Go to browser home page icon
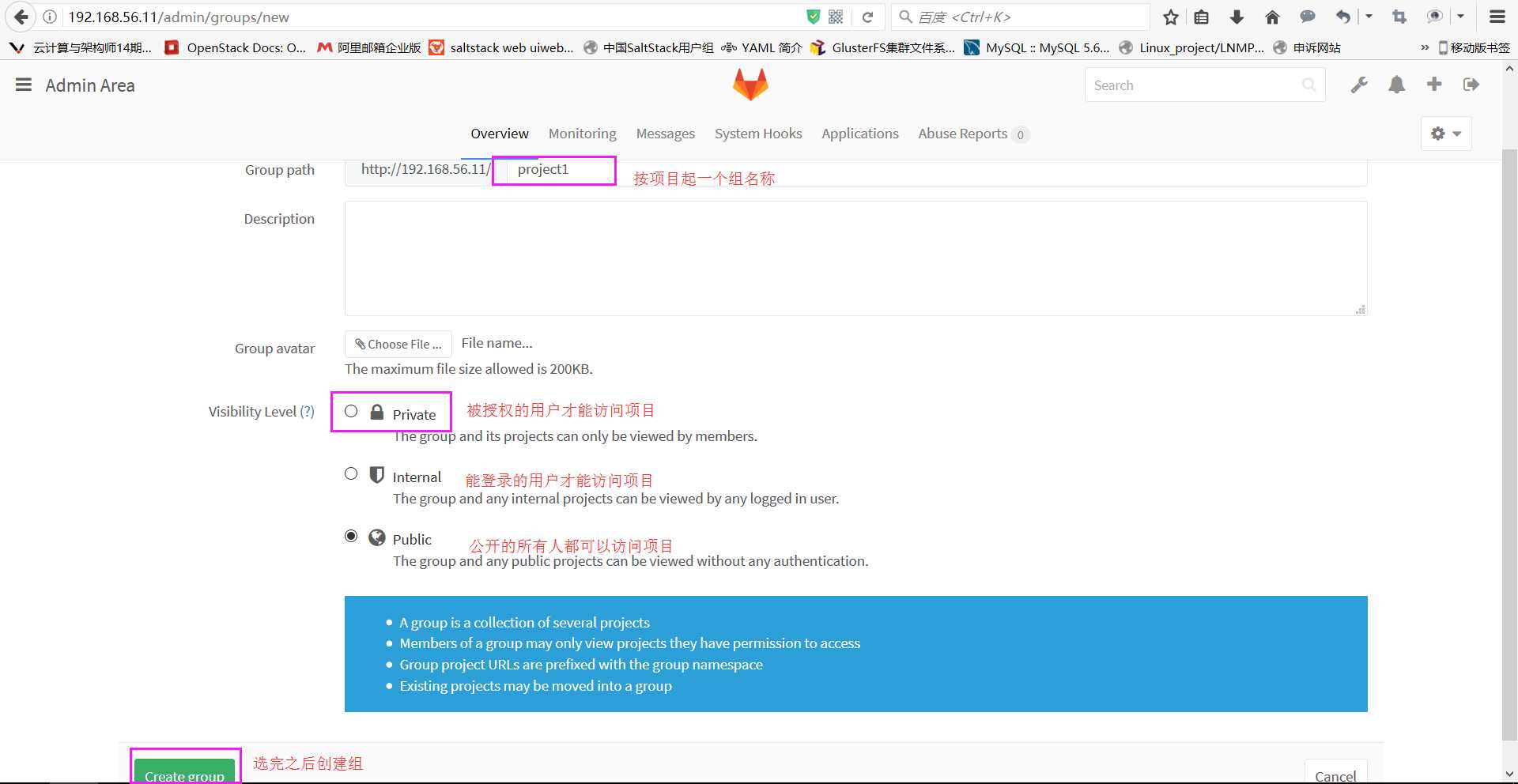Viewport: 1518px width, 784px height. tap(1272, 17)
